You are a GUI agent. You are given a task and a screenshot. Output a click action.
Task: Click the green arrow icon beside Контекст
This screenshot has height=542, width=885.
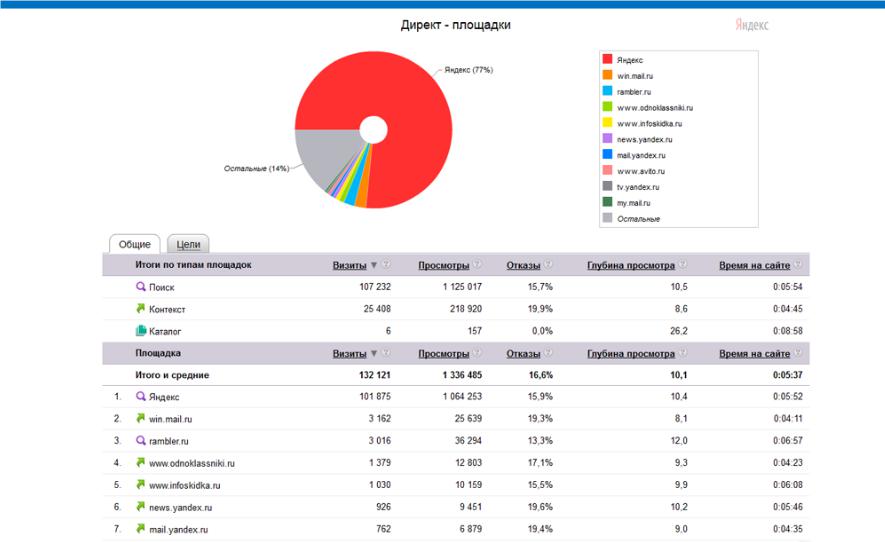141,308
